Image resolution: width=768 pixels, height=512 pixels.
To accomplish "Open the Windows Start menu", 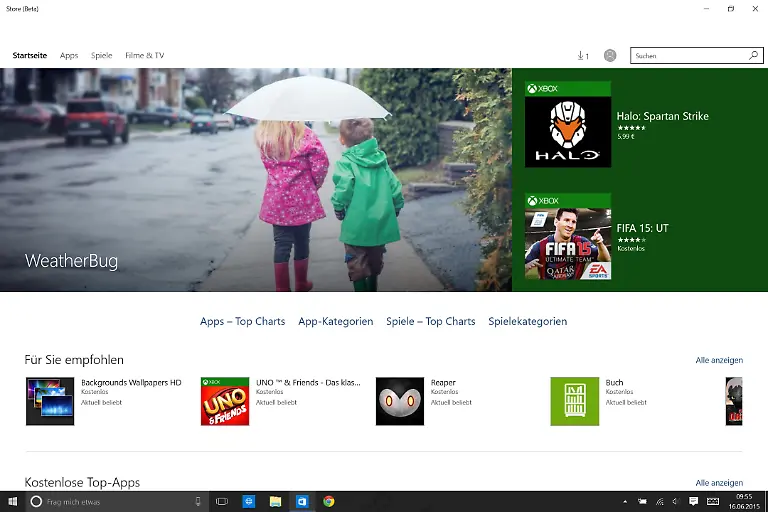I will pyautogui.click(x=13, y=501).
